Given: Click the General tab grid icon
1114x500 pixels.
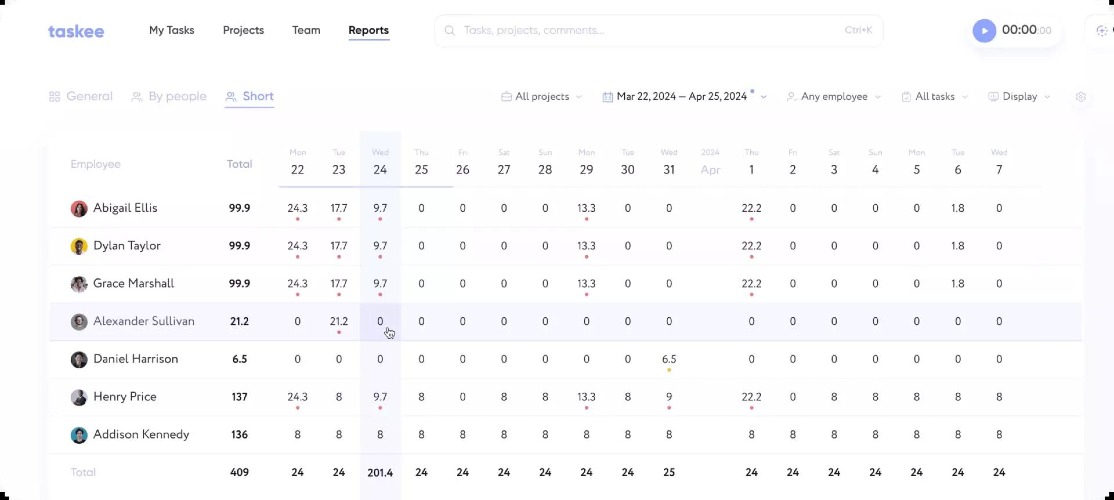Looking at the screenshot, I should point(54,97).
